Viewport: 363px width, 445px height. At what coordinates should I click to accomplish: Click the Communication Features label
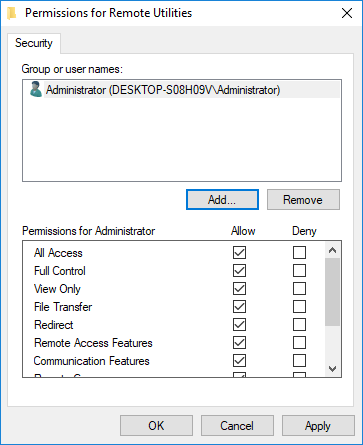pyautogui.click(x=92, y=361)
